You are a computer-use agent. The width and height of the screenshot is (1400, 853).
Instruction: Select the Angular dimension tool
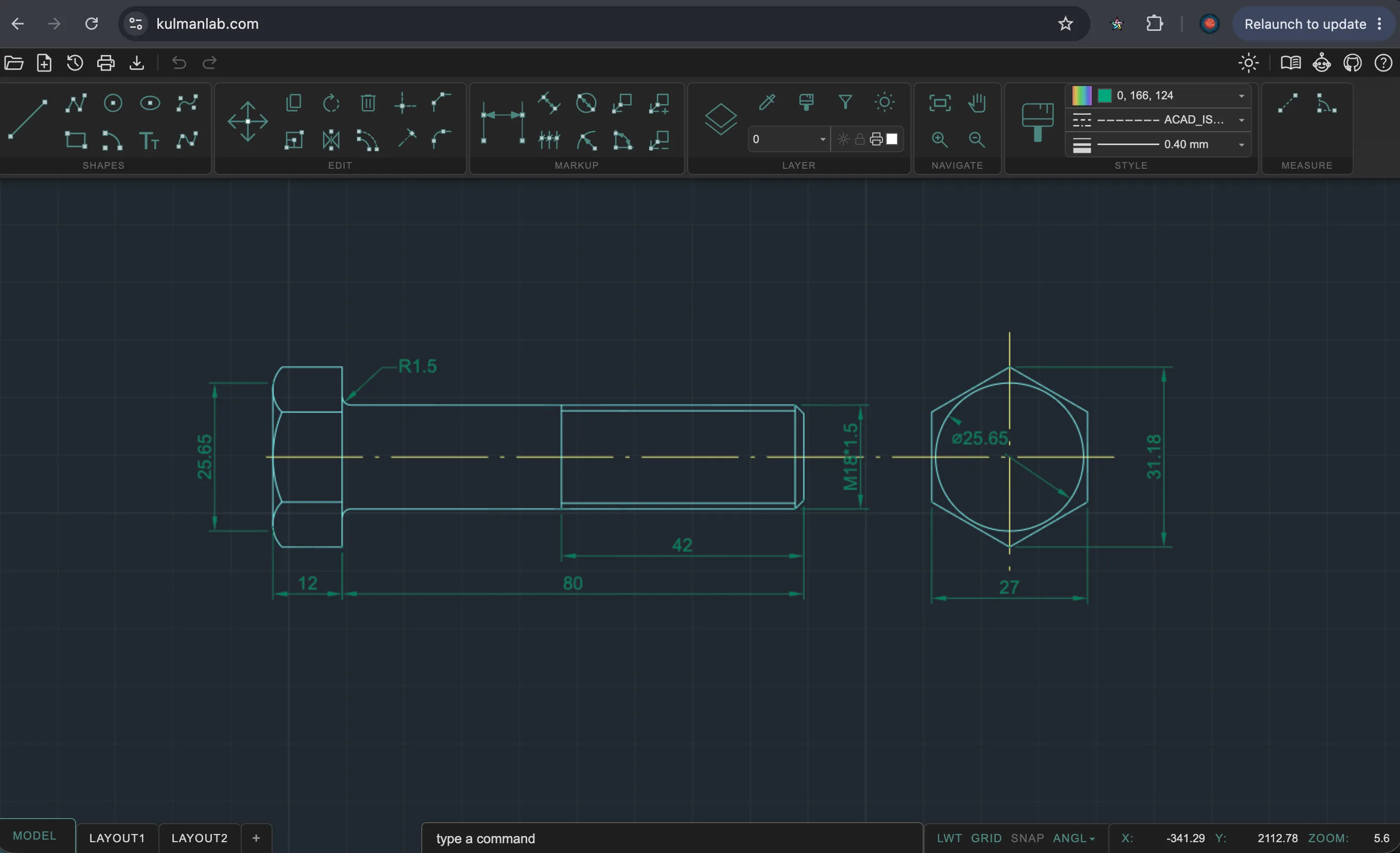(x=623, y=140)
